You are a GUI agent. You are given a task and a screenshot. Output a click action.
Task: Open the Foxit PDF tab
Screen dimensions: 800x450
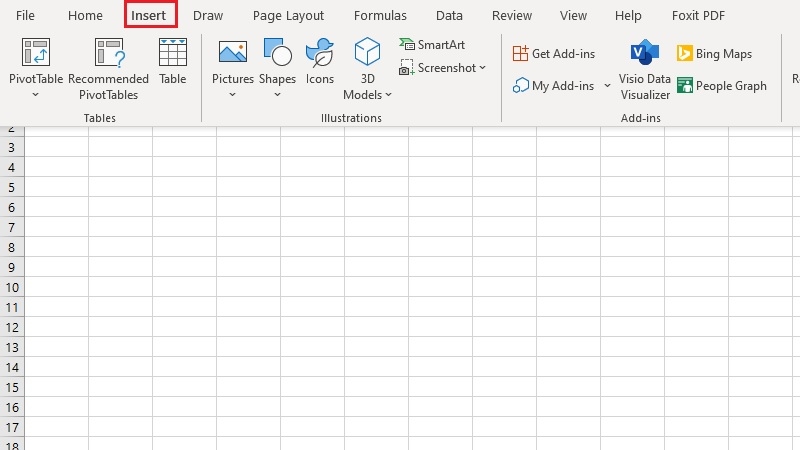(698, 15)
